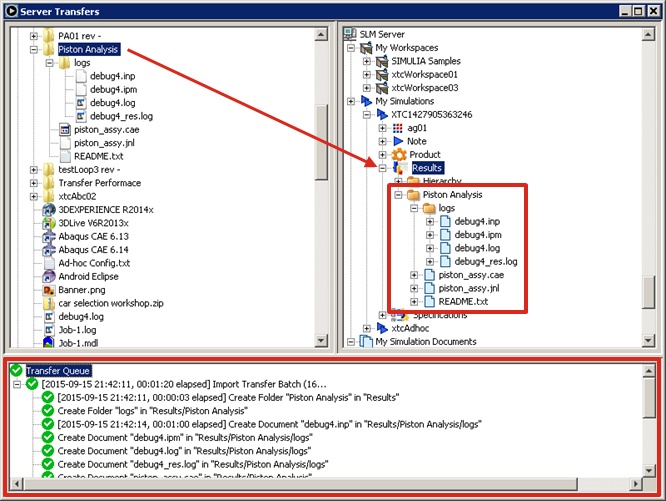Click the SIMULIA Samples workspace icon
This screenshot has width=666, height=501.
(x=382, y=61)
